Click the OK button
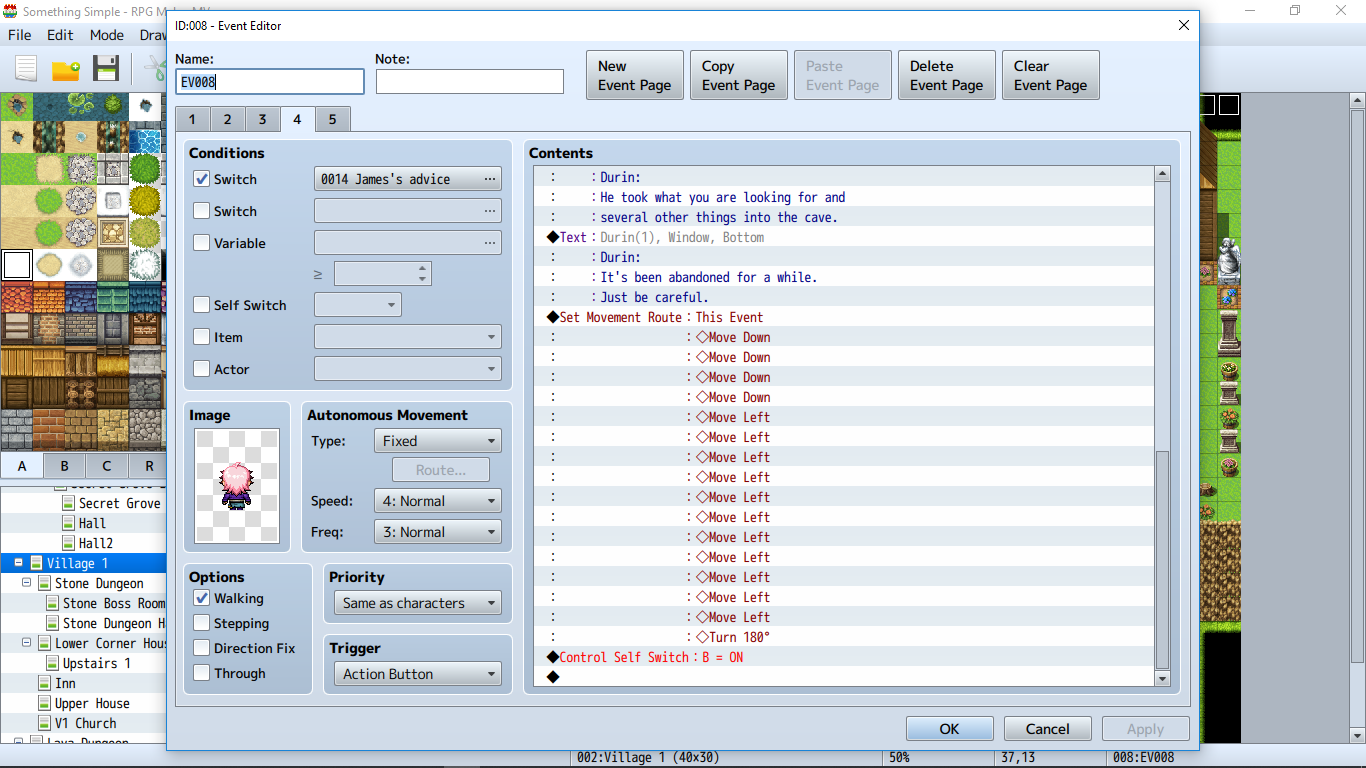Viewport: 1366px width, 768px height. pyautogui.click(x=950, y=729)
